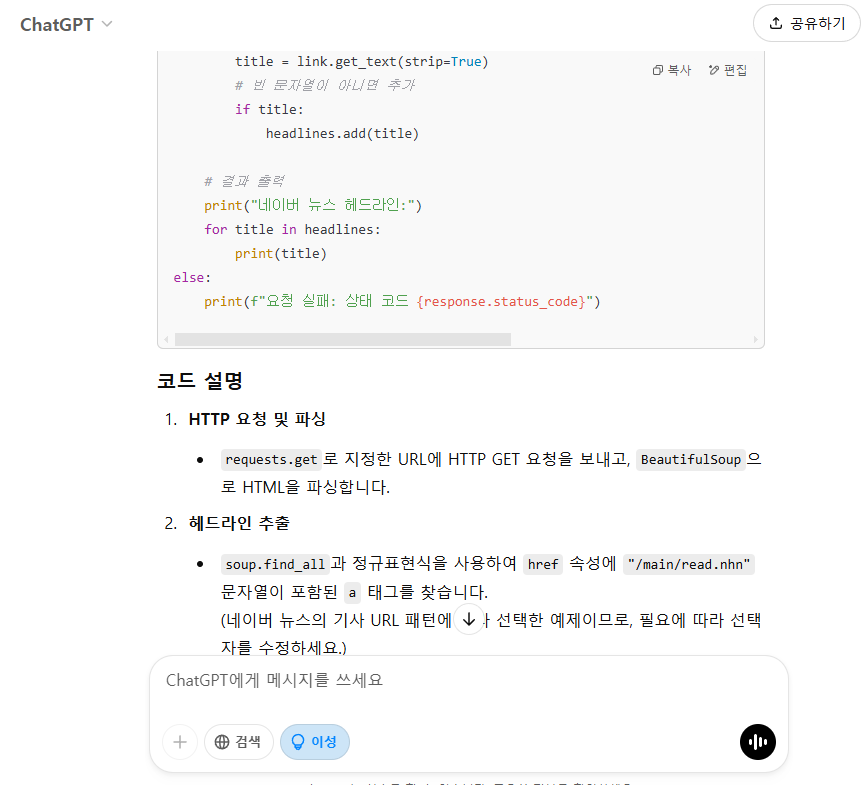Click the 코드 설명 heading
866x785 pixels.
200,381
